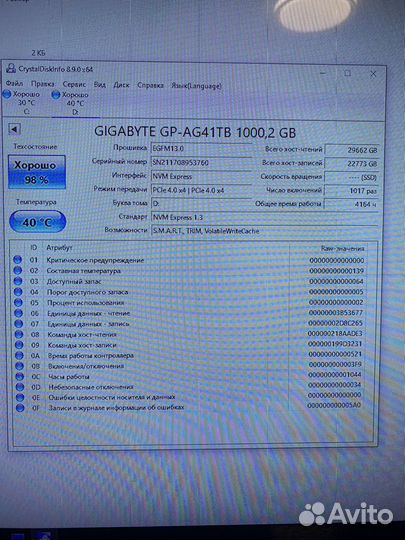Screen dimensions: 405x540
Task: Click the serial number field SN211708953760
Action: 201,162
